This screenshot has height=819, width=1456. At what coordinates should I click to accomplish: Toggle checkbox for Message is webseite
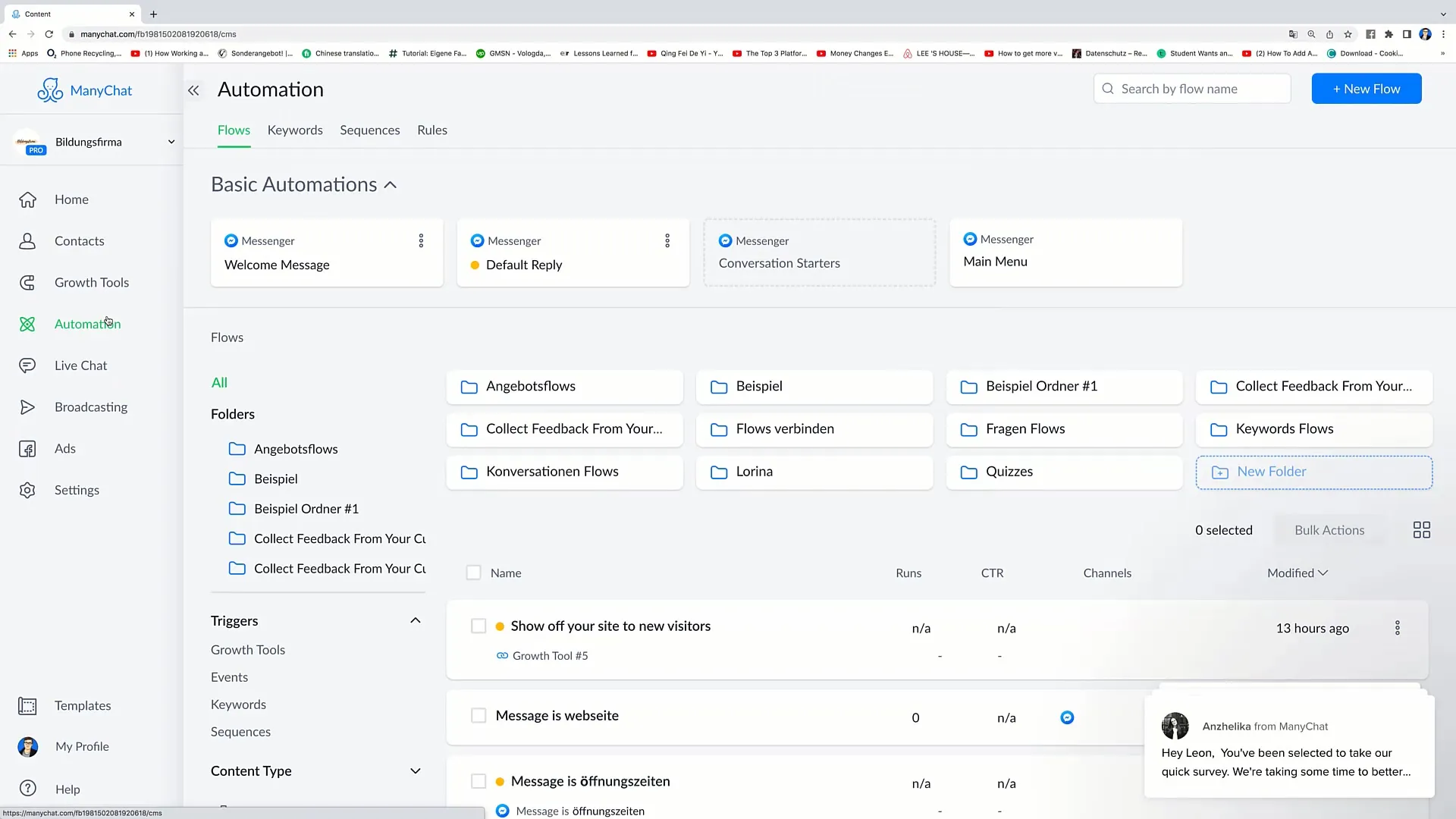[477, 715]
